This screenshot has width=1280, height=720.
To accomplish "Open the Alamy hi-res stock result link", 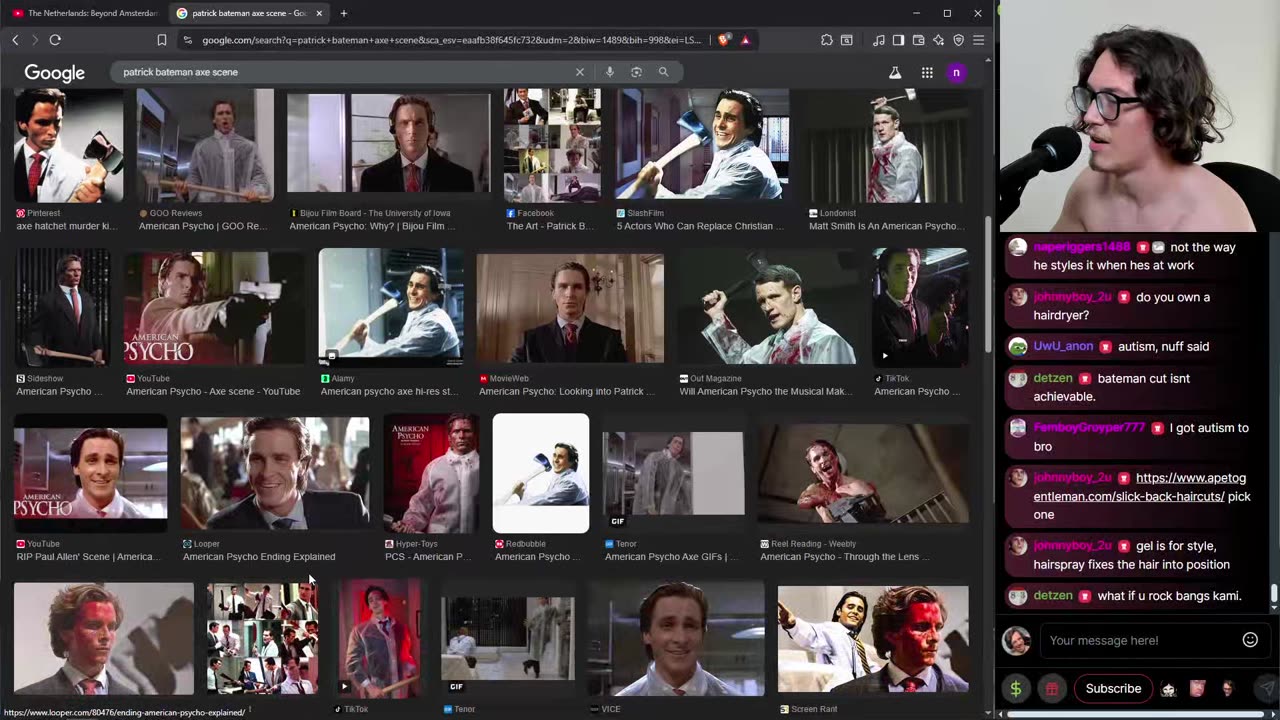I will (x=388, y=392).
